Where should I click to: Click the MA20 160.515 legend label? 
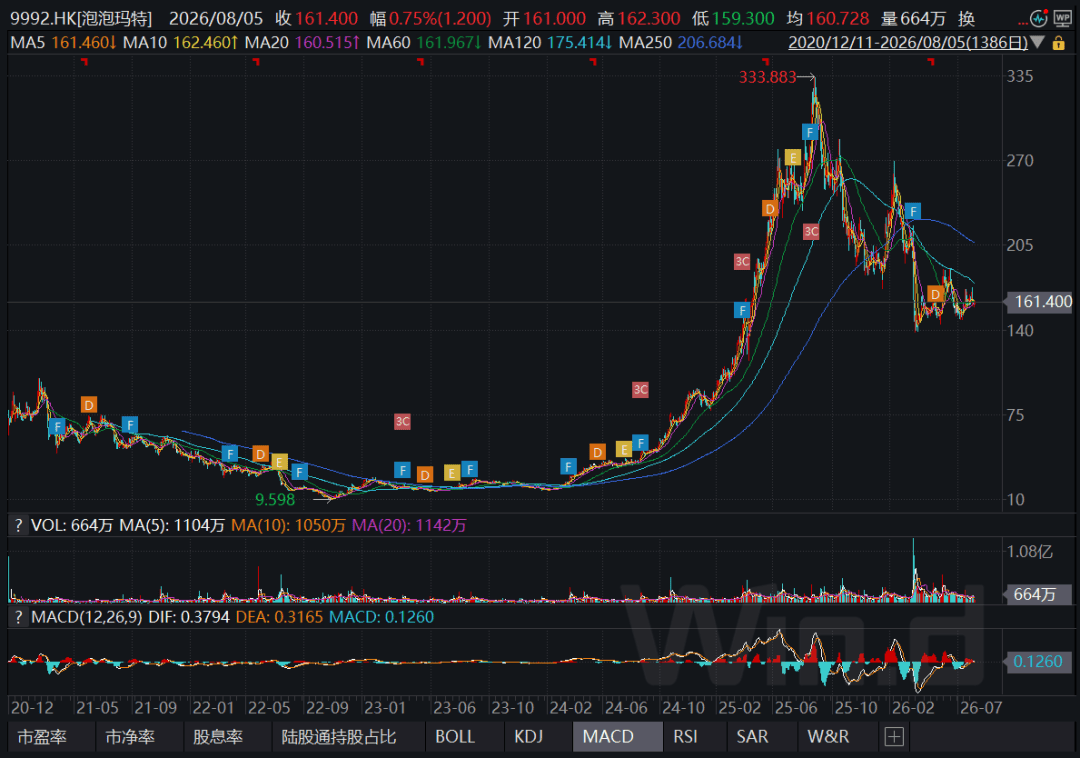pyautogui.click(x=302, y=43)
